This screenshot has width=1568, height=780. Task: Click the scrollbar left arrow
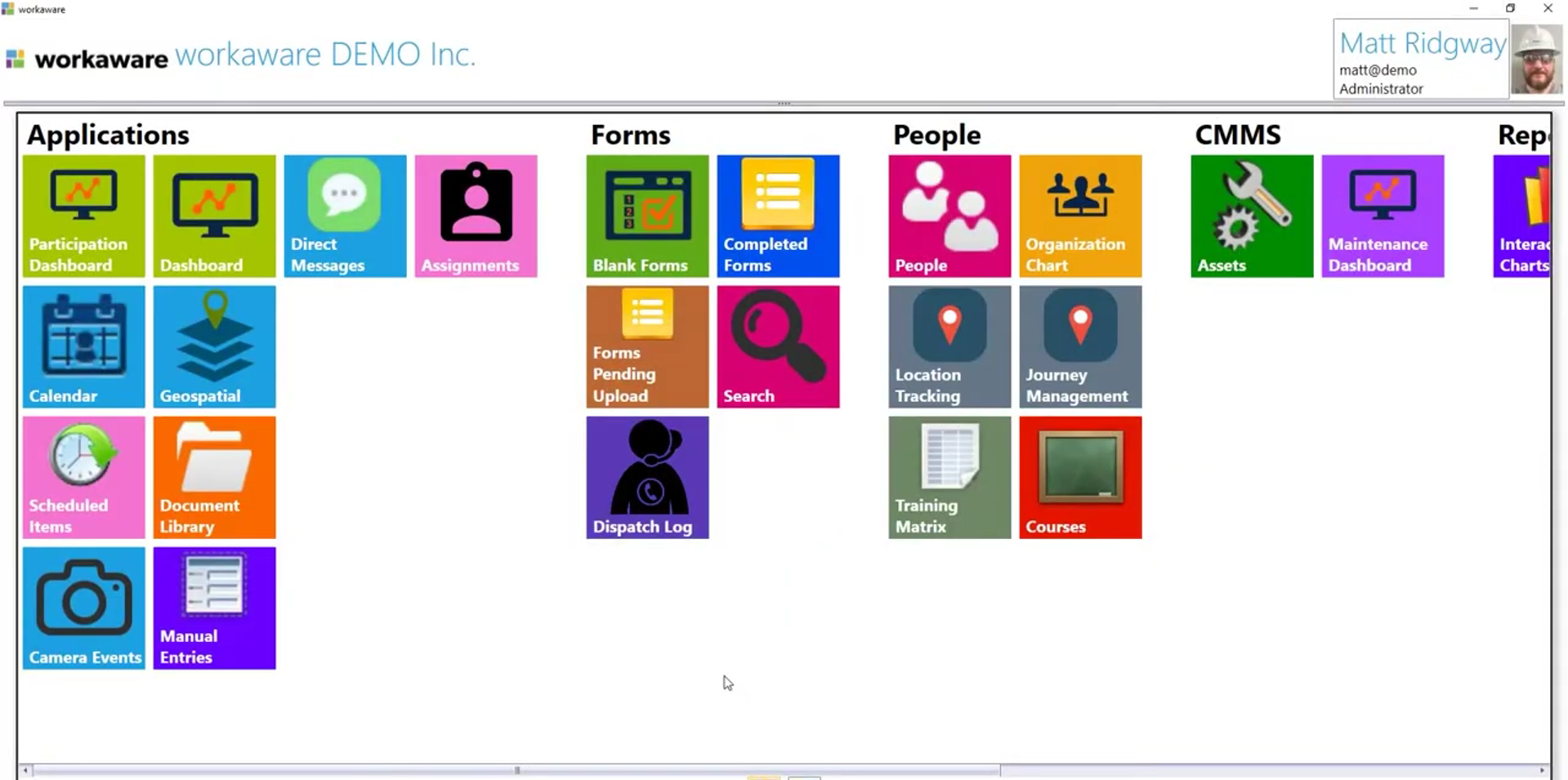pos(26,770)
